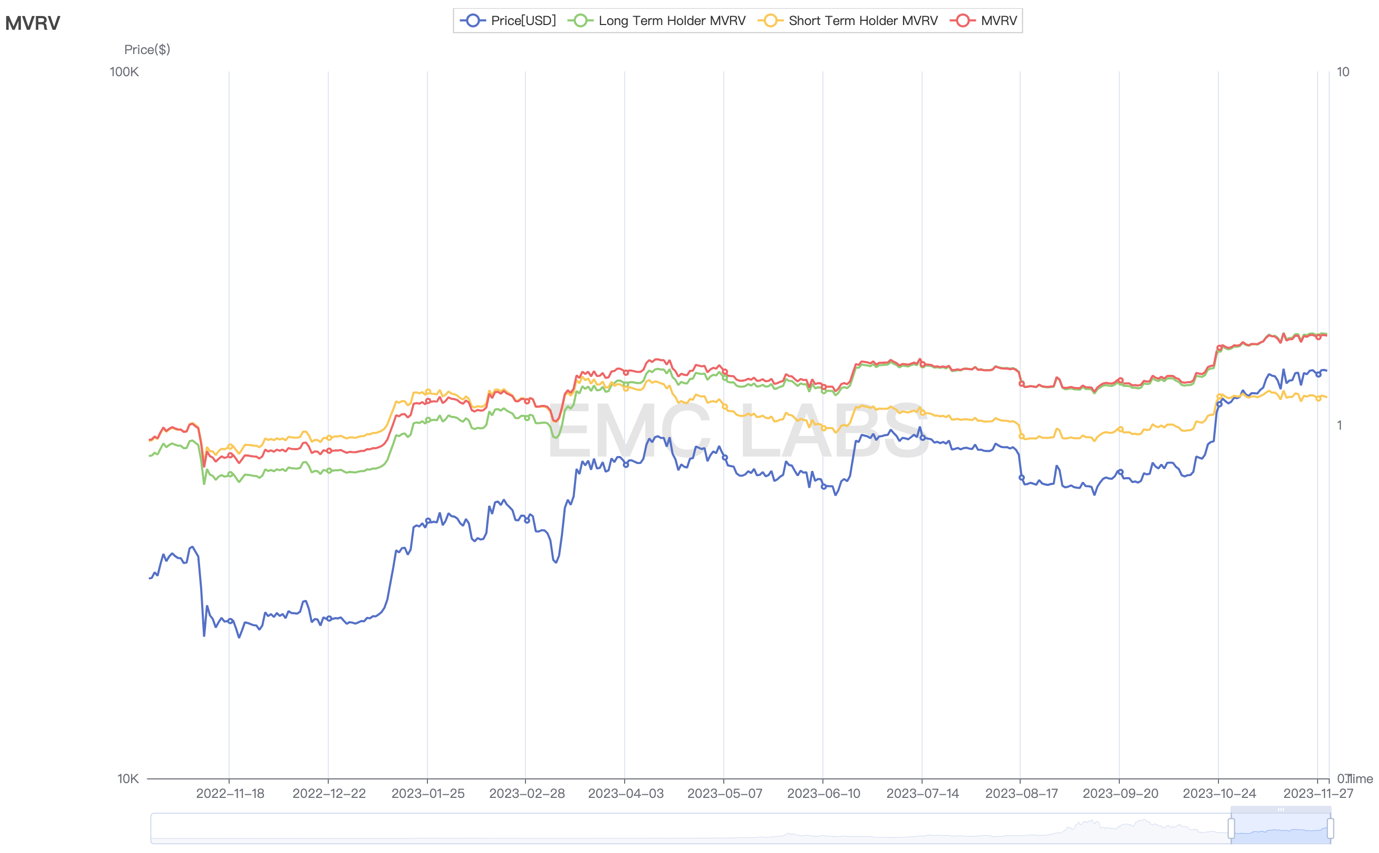Toggle the Price[USD] series label
This screenshot has width=1379, height=853.
pos(523,20)
